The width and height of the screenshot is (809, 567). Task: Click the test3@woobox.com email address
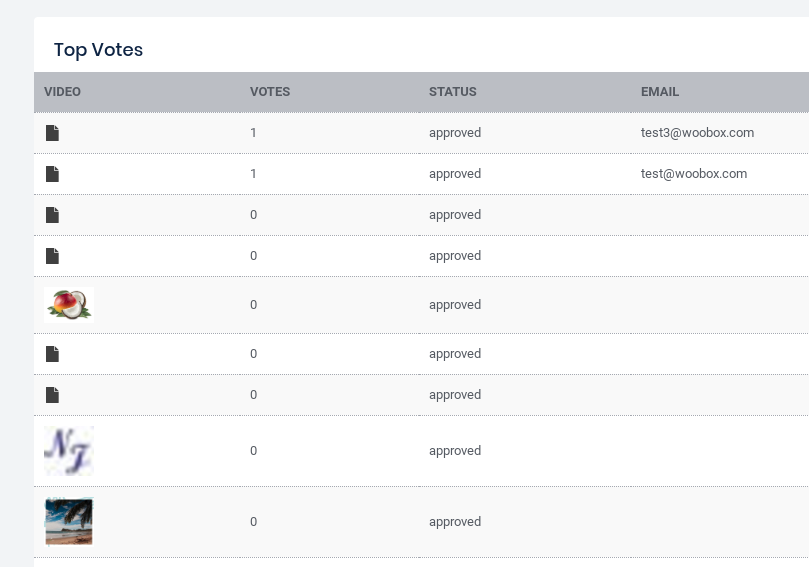tap(697, 133)
